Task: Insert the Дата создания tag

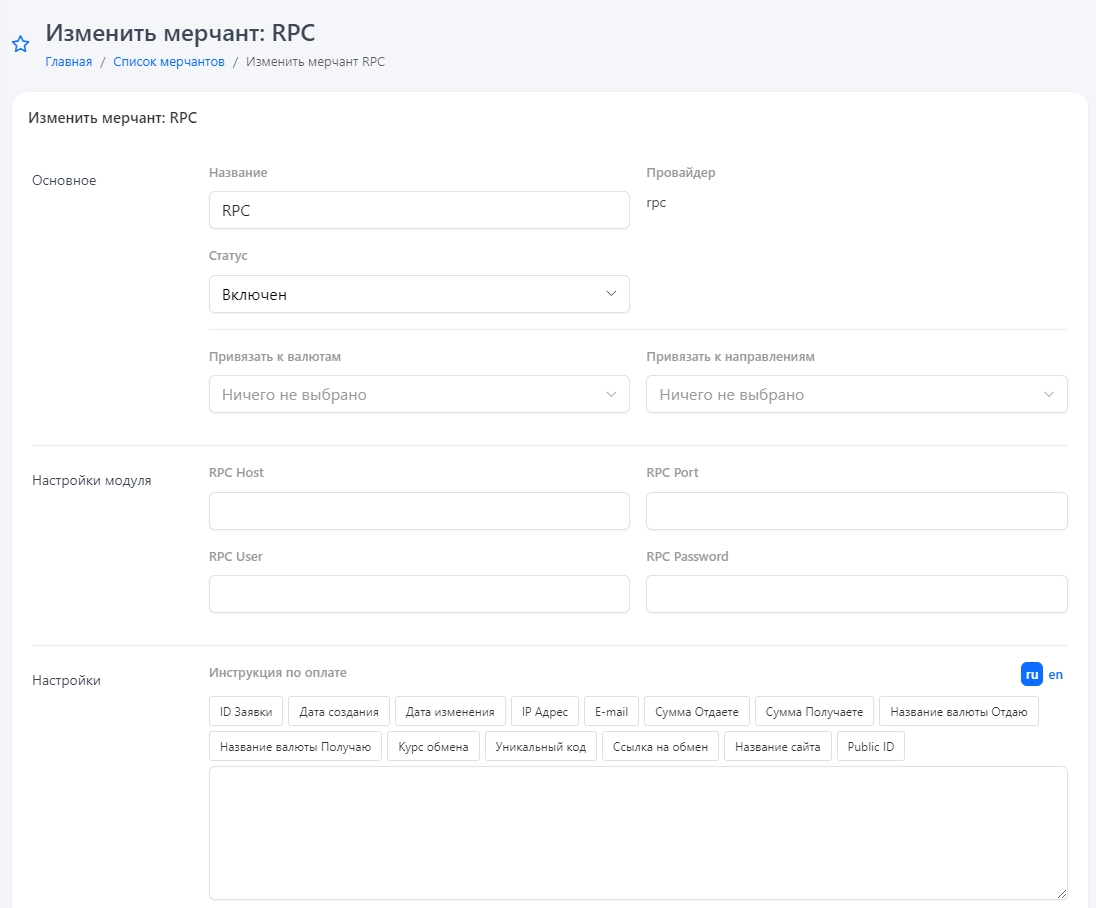Action: 339,712
